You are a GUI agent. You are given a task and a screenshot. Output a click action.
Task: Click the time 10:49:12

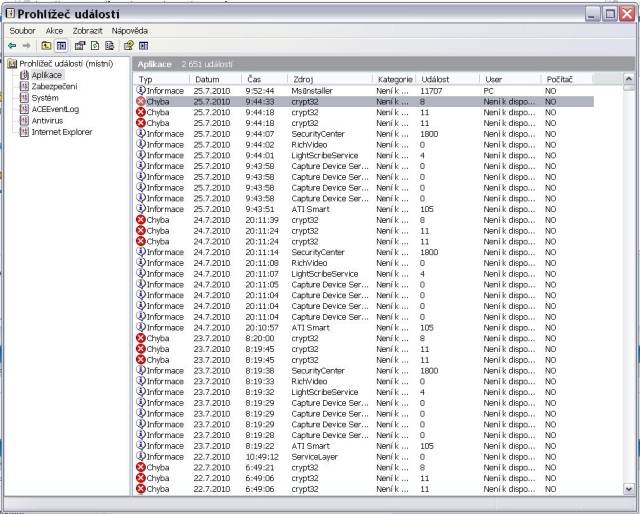262,457
